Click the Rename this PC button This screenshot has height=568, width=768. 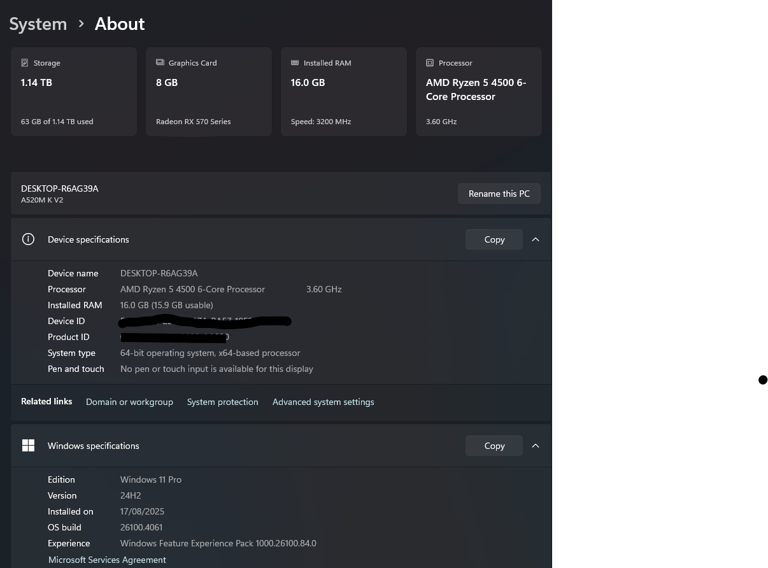pos(499,193)
